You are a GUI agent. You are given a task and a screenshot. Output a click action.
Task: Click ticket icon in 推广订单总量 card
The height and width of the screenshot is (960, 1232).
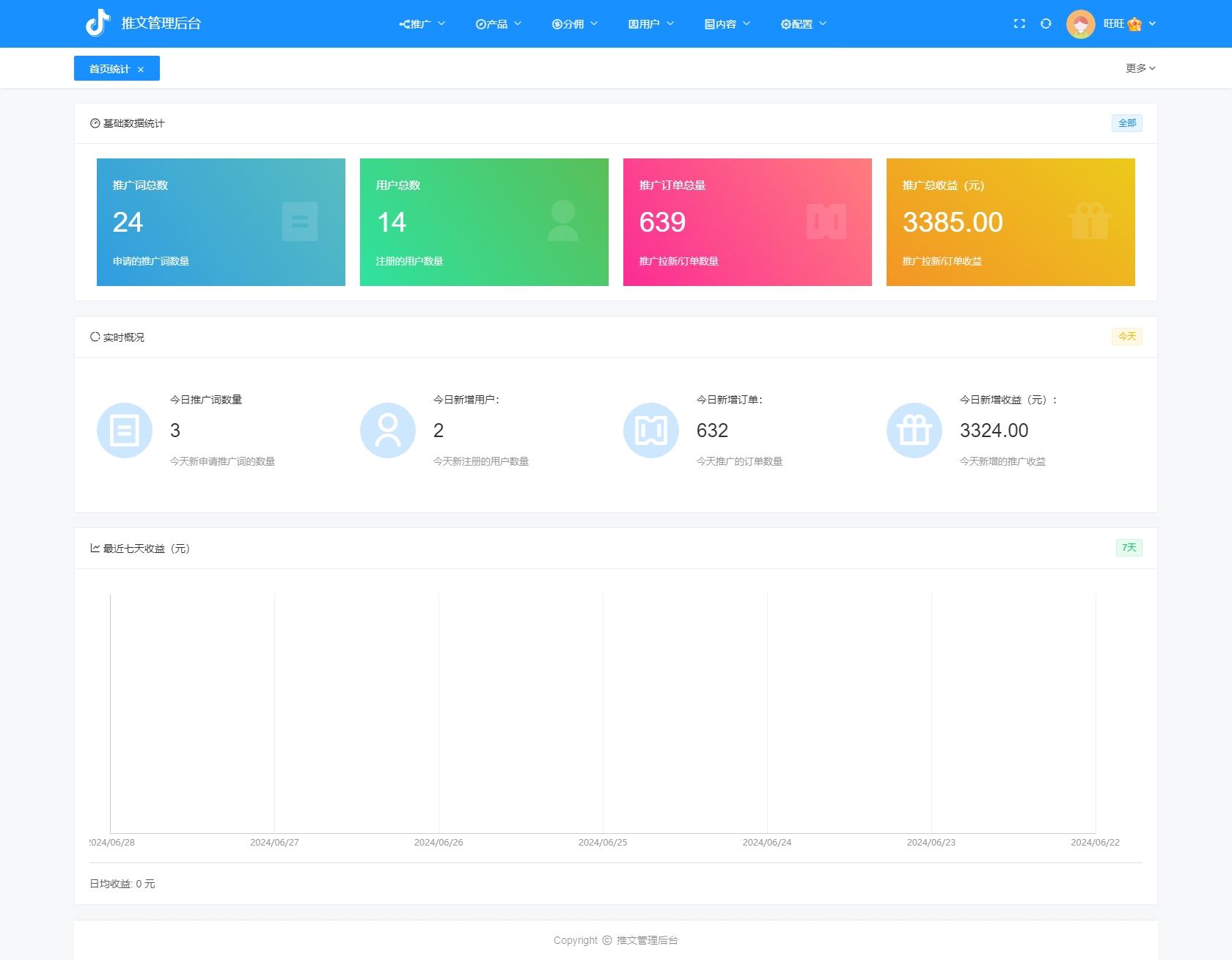pyautogui.click(x=826, y=221)
